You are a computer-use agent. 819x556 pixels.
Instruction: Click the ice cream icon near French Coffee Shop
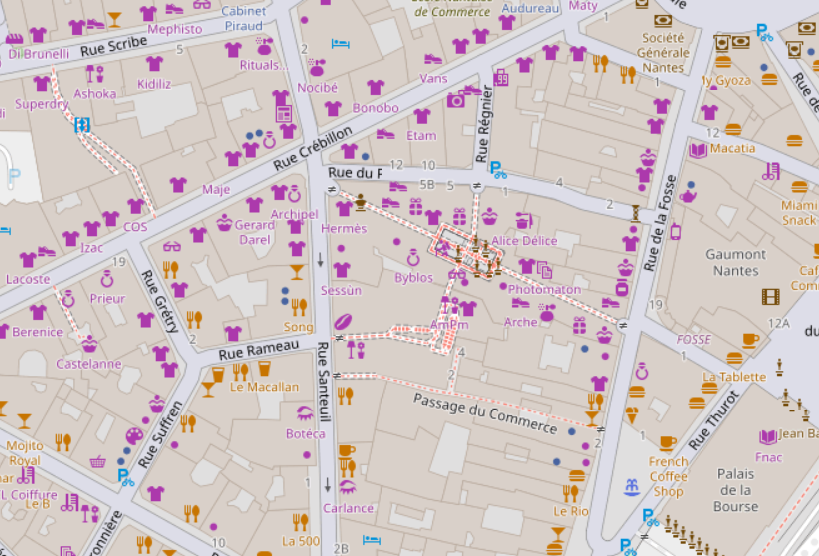coord(631,415)
